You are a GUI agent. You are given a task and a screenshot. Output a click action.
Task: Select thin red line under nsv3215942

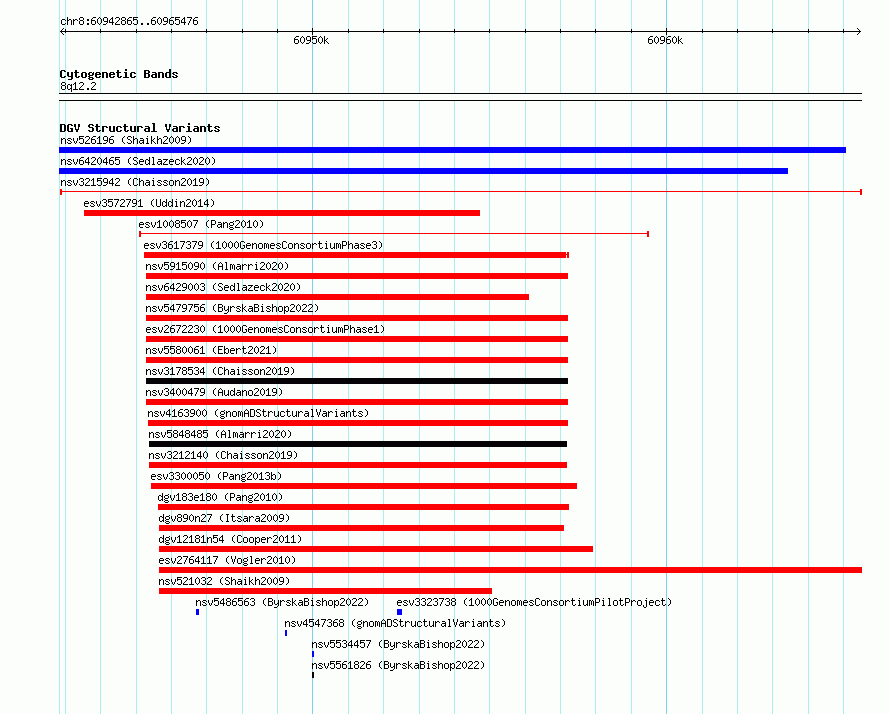[461, 192]
